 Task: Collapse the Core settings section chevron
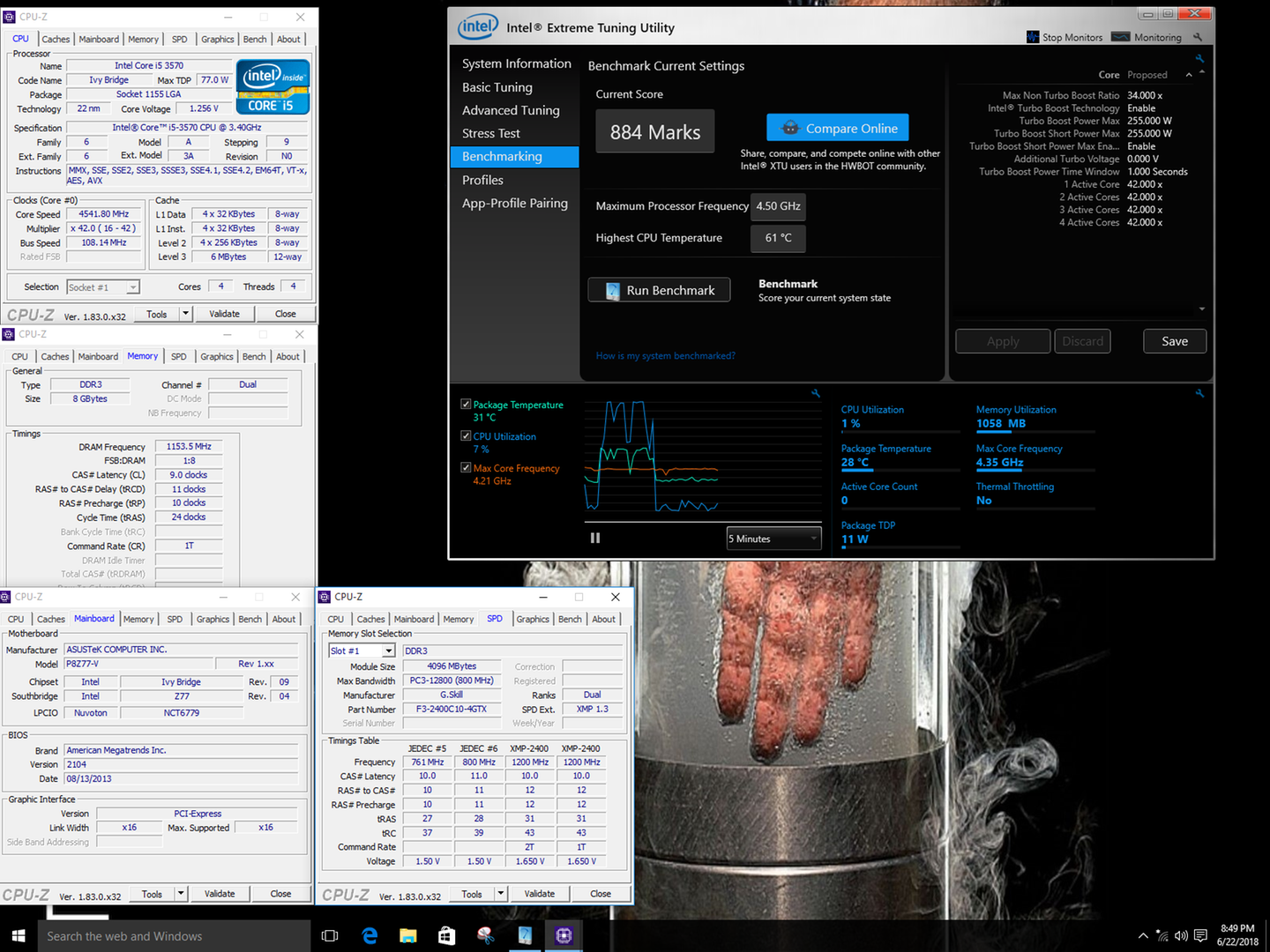coord(1189,75)
